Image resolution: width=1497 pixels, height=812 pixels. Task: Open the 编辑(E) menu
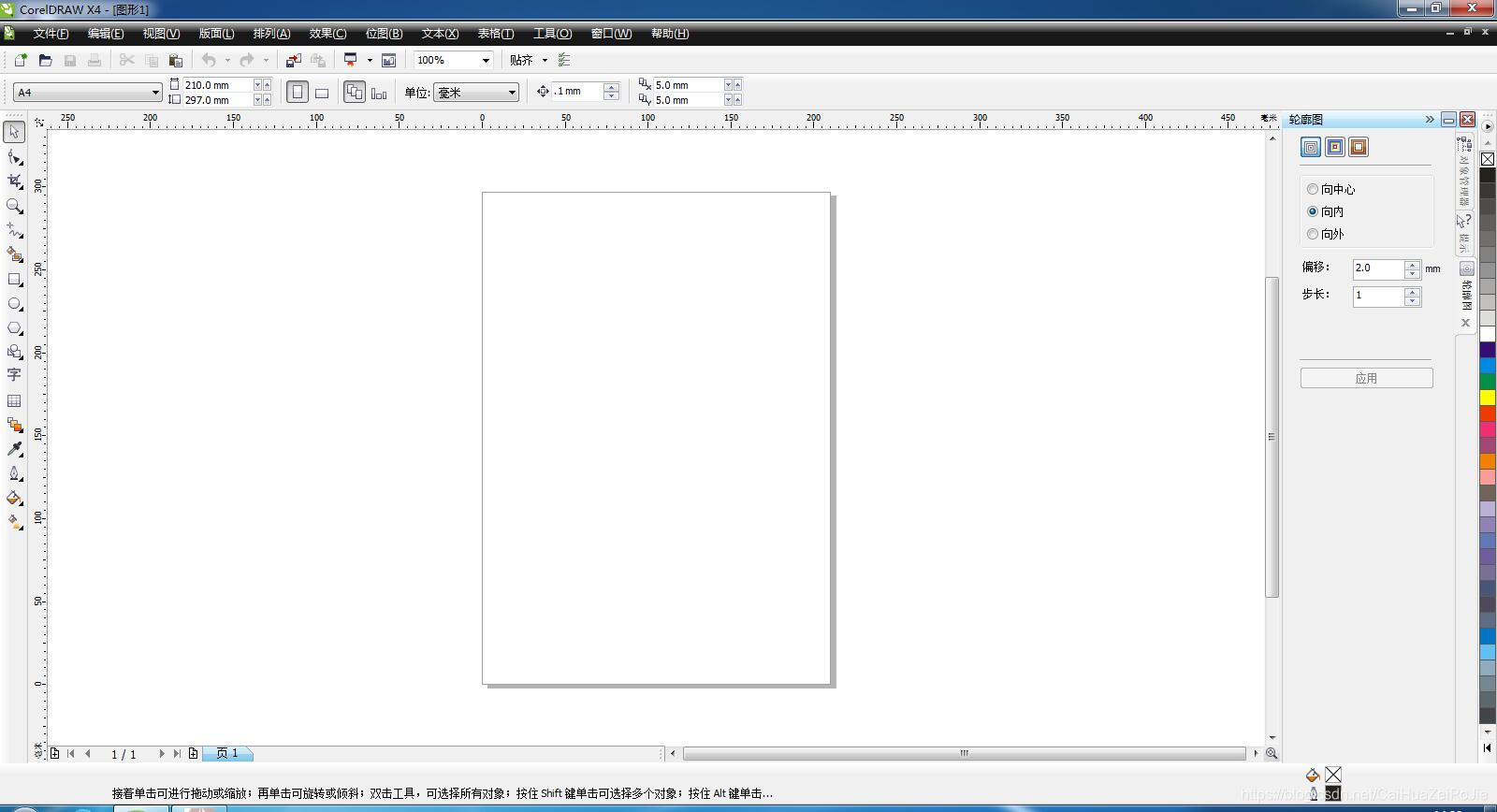pos(106,34)
